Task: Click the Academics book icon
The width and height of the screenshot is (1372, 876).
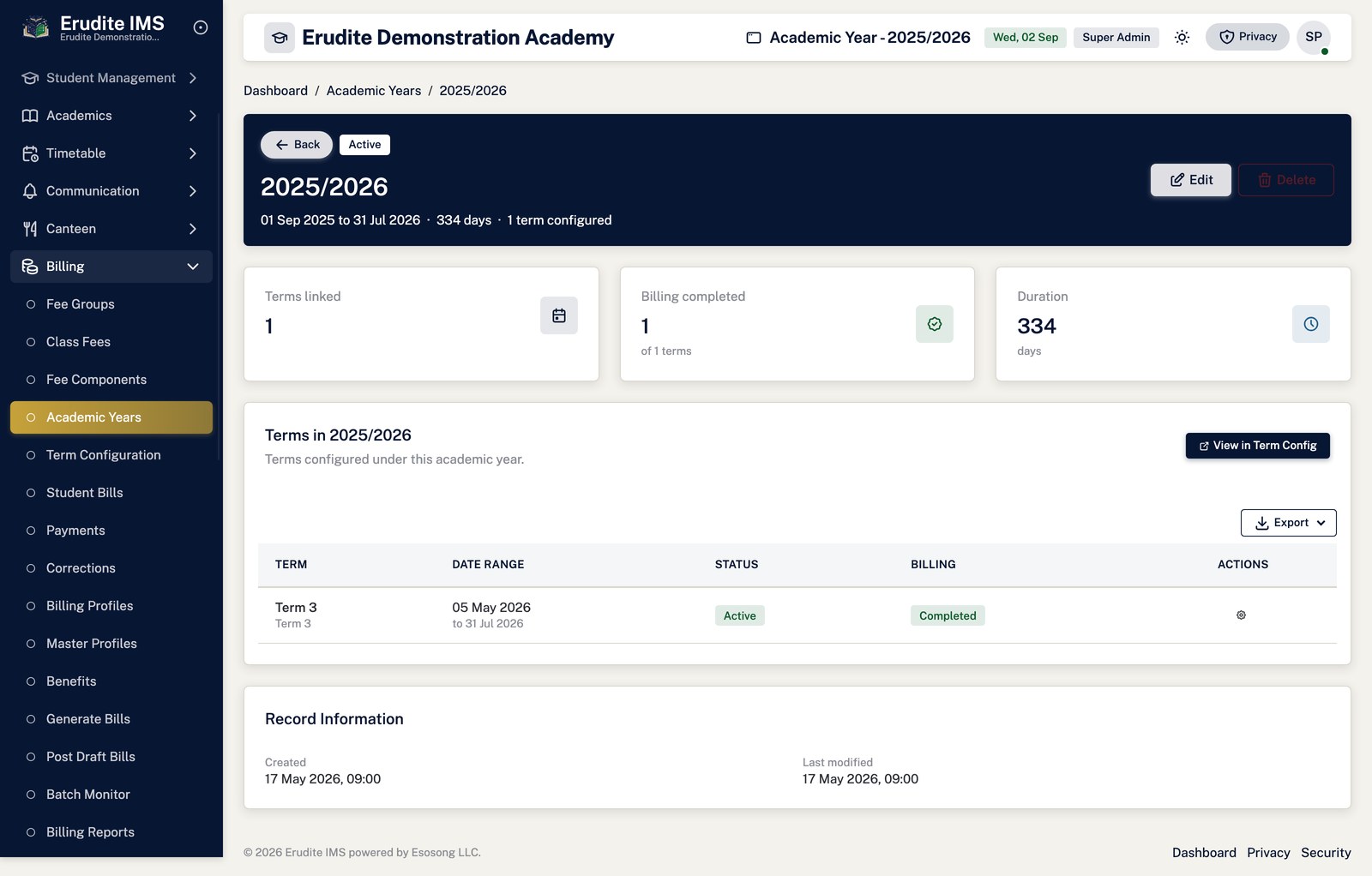Action: click(x=30, y=116)
